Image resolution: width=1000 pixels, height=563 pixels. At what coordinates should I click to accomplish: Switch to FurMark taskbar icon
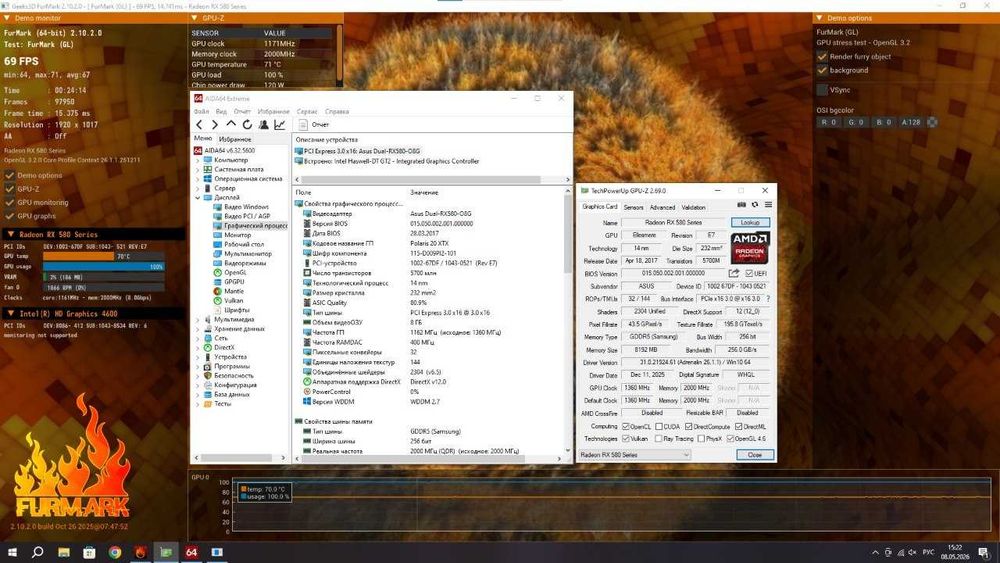[140, 552]
